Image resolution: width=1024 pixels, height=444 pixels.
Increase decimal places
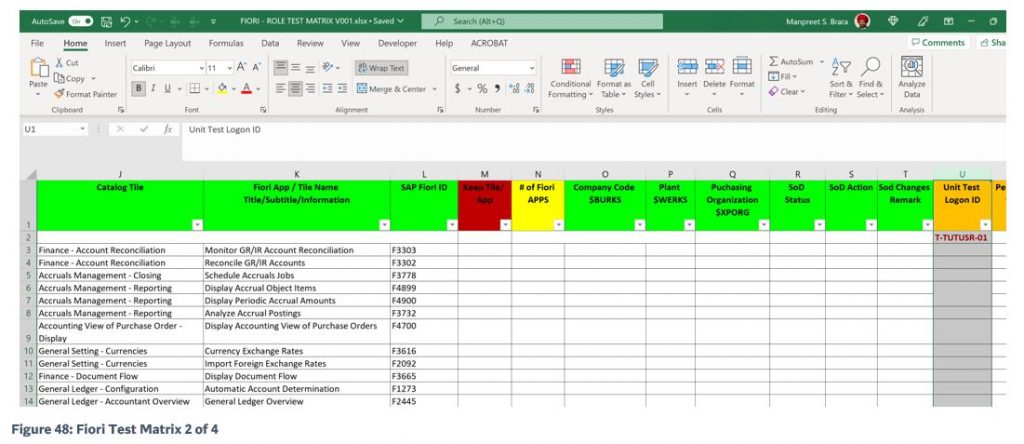(x=514, y=89)
